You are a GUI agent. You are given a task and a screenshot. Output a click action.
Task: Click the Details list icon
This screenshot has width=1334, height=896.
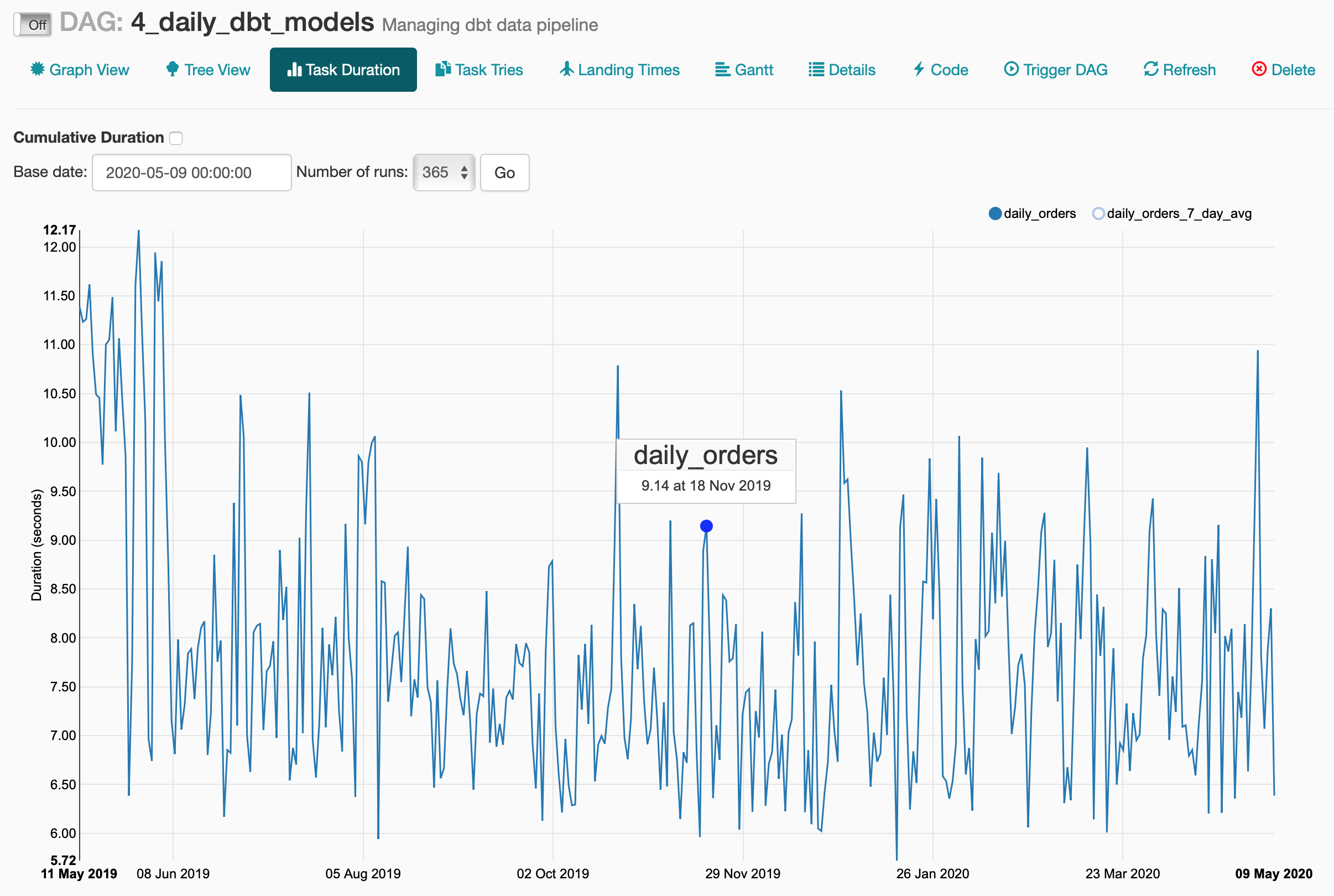(x=816, y=70)
